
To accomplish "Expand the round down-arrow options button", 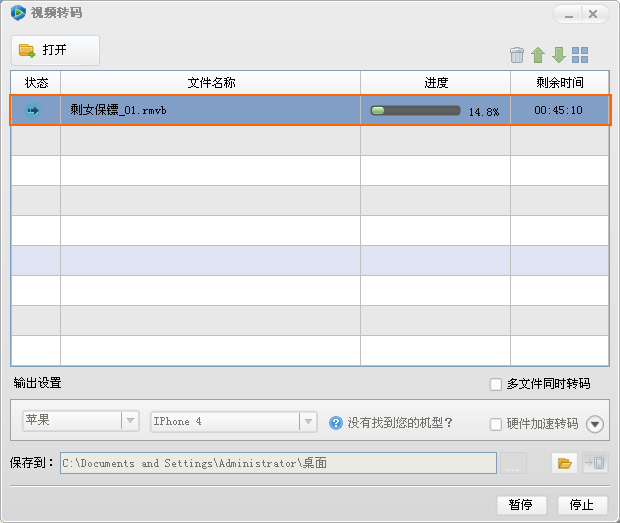I will (x=595, y=424).
